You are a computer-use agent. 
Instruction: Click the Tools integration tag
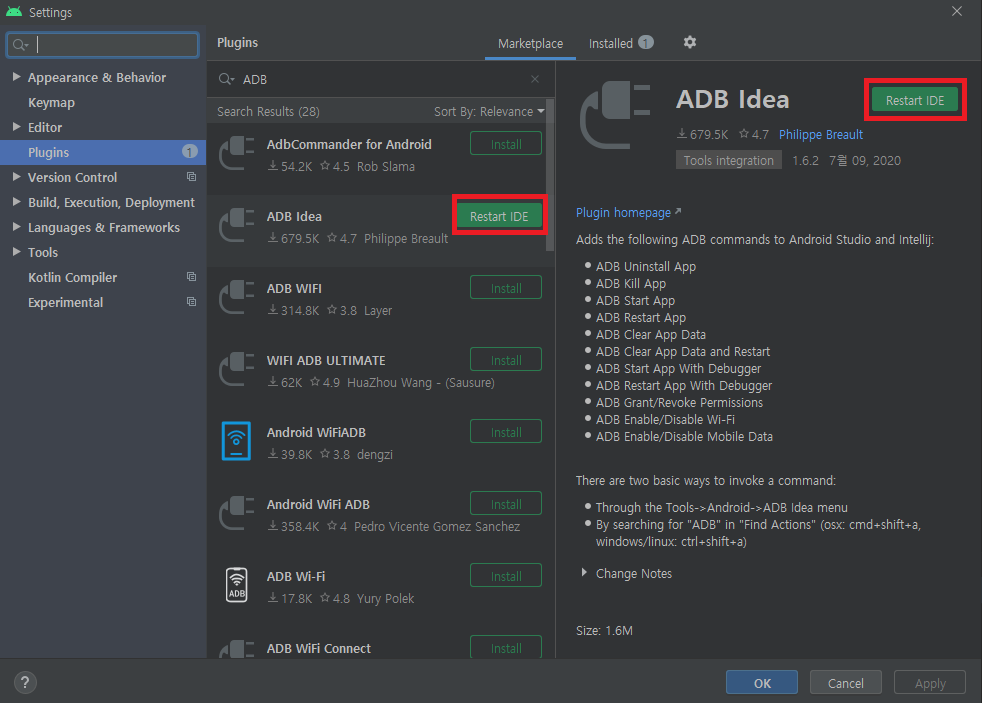(x=728, y=160)
